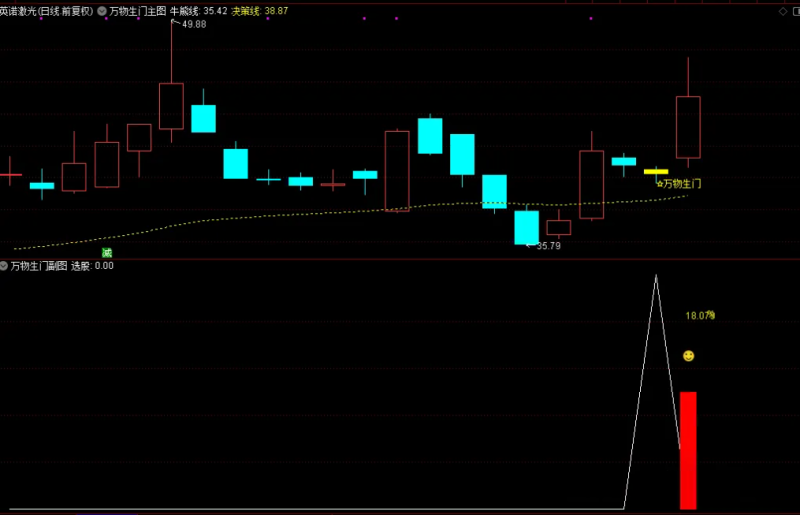The width and height of the screenshot is (800, 515).
Task: Expand the 万物生门副图 indicator dropdown arrow
Action: [x=4, y=266]
